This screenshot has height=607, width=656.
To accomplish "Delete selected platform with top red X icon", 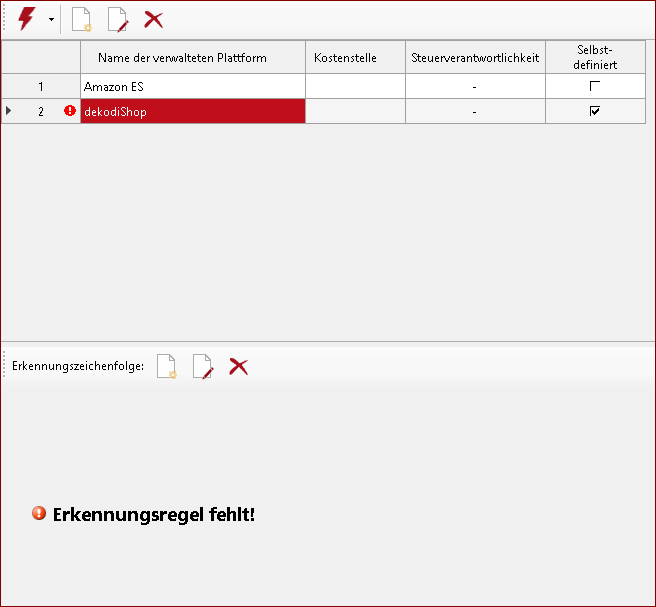I will point(154,19).
